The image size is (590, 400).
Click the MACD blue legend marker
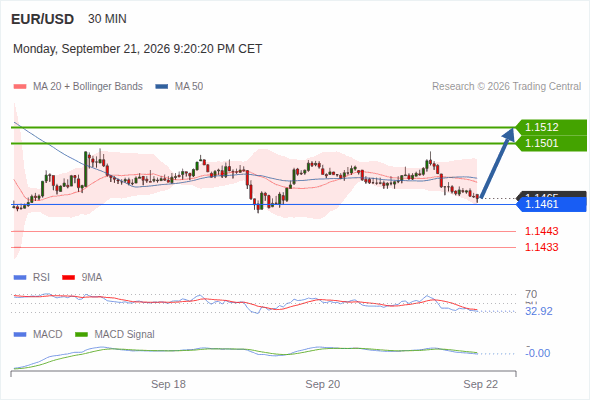tap(20, 335)
